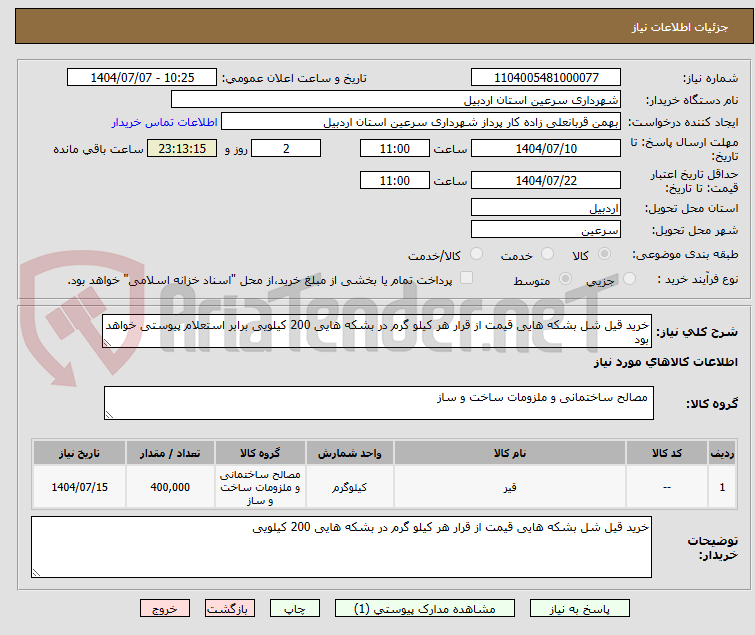Click the گروه کالا textarea
This screenshot has height=635, width=755.
point(379,403)
